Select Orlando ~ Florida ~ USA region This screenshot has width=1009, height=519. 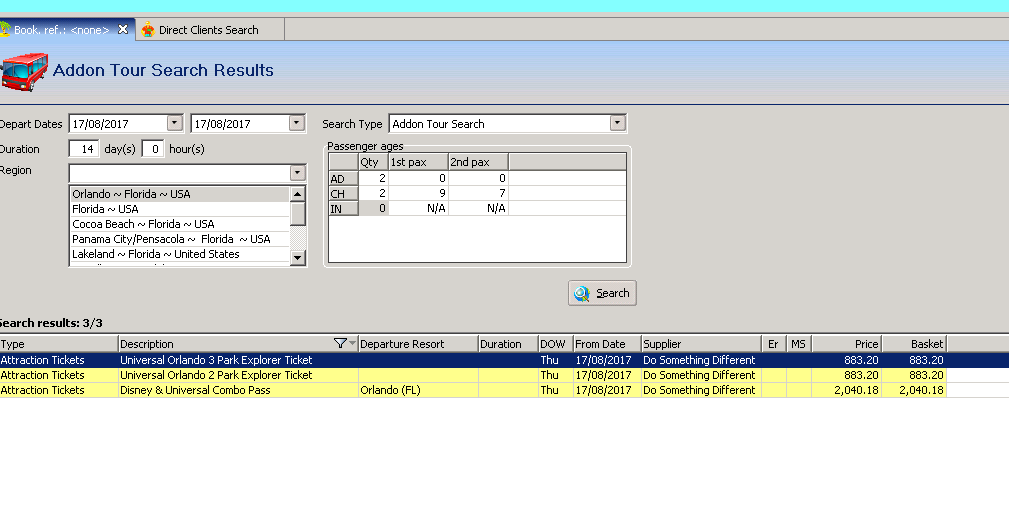pos(180,194)
